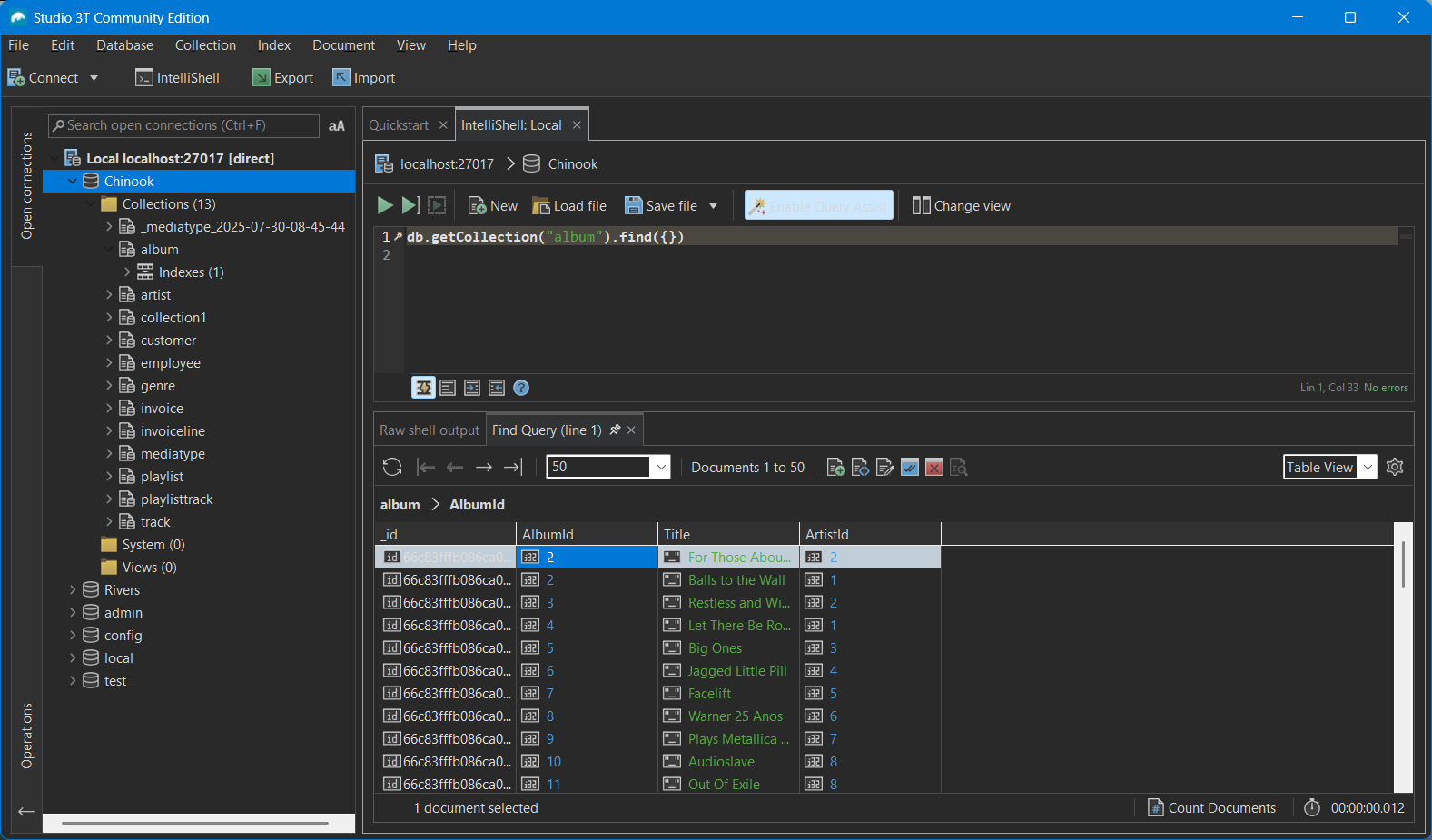Click the Count Documents button

pyautogui.click(x=1211, y=807)
